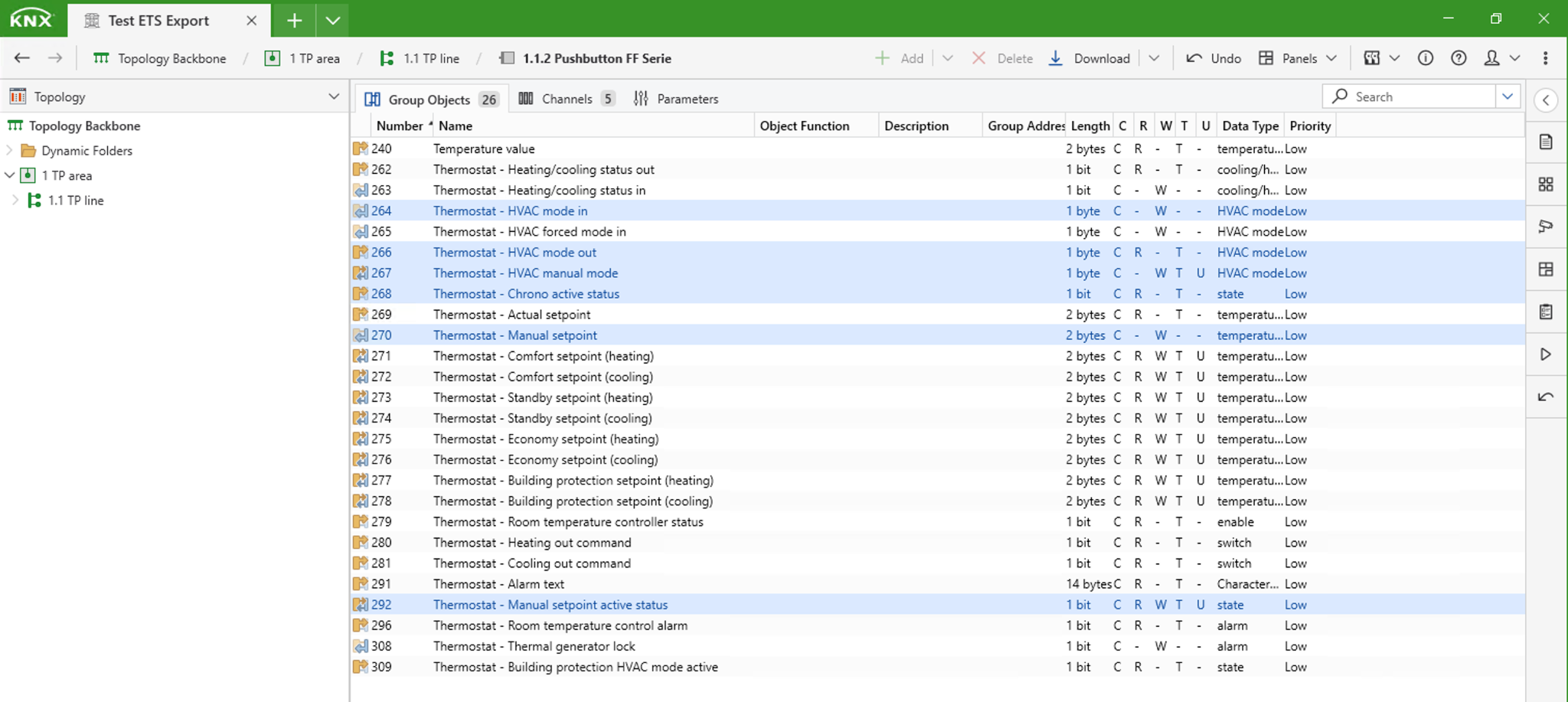Click the Delete button

(x=1002, y=58)
